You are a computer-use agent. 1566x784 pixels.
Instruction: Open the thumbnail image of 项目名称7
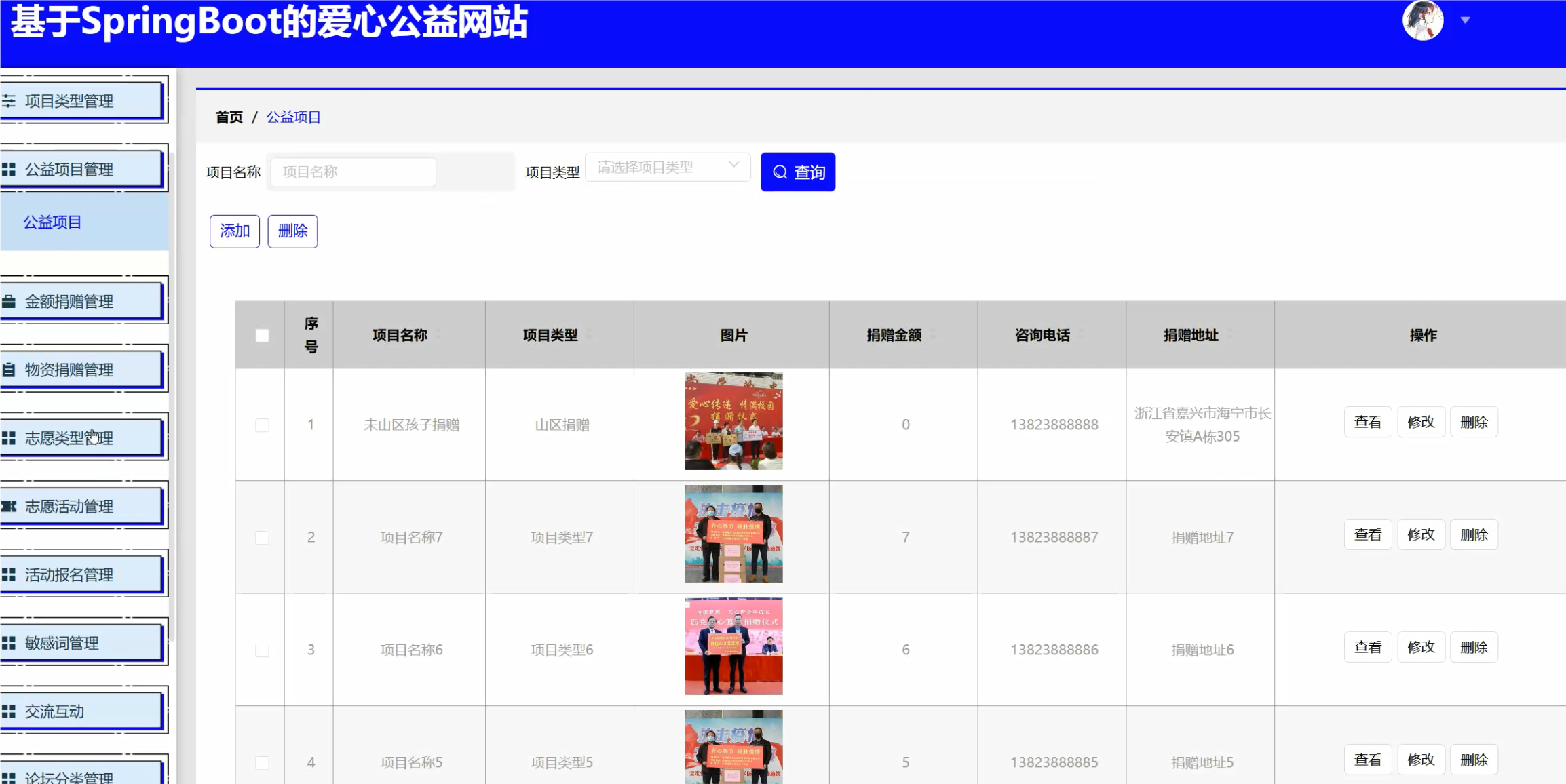[733, 534]
